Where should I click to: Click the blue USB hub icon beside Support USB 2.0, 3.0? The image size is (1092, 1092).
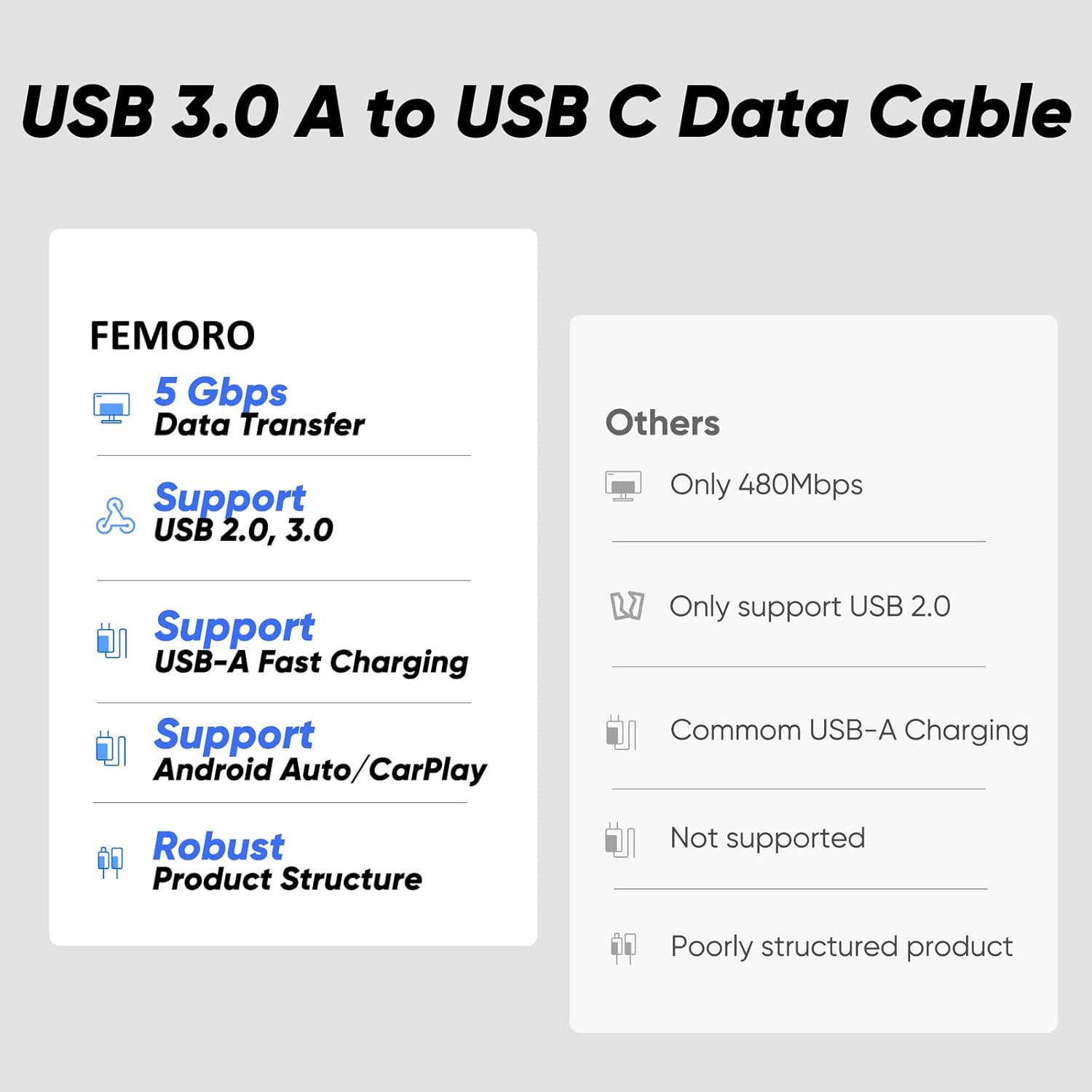pyautogui.click(x=115, y=516)
